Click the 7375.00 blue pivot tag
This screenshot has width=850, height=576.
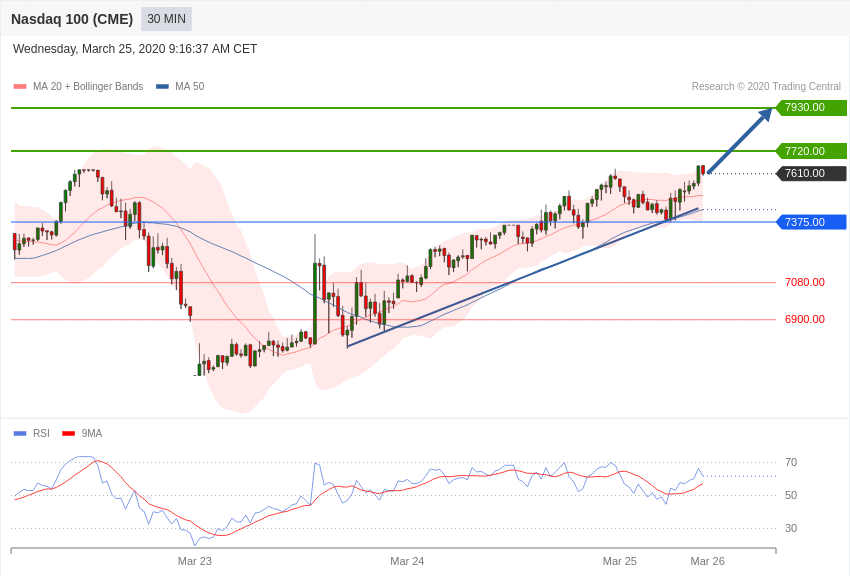(x=811, y=222)
